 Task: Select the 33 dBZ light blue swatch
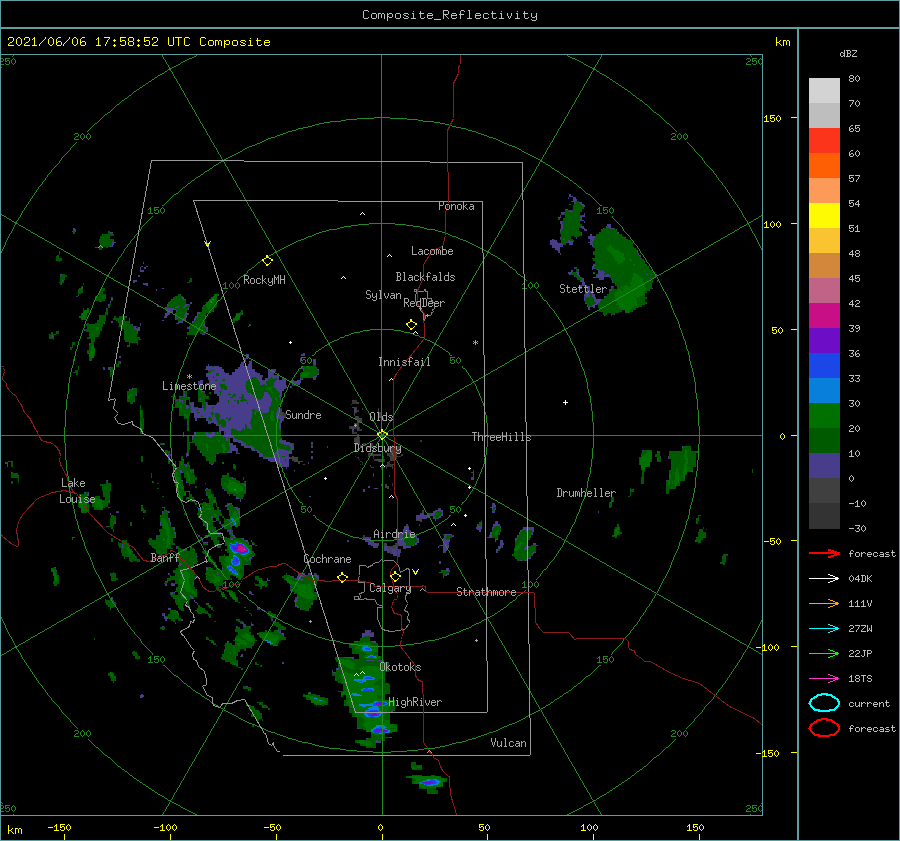point(824,390)
